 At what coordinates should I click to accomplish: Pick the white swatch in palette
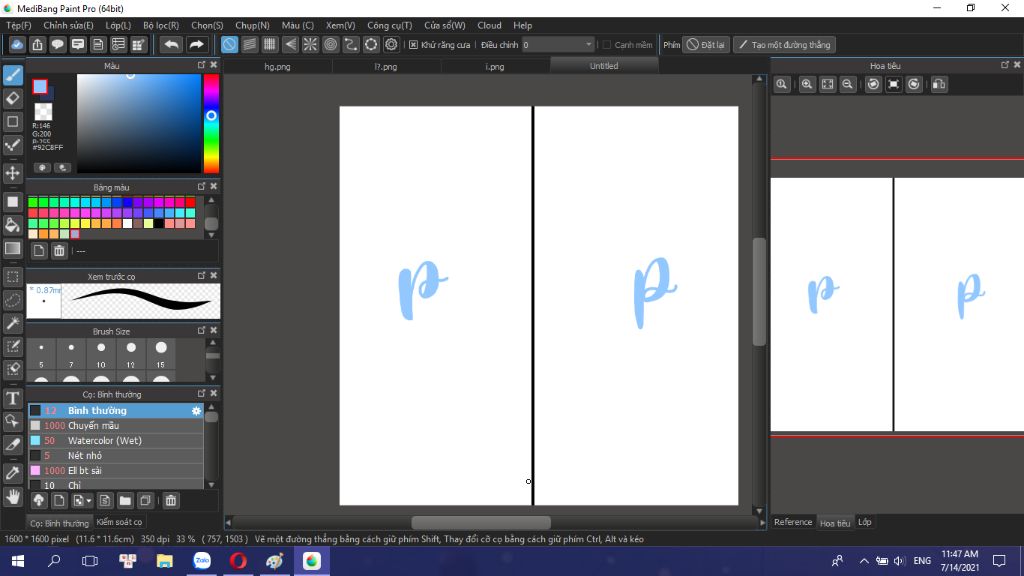point(127,223)
